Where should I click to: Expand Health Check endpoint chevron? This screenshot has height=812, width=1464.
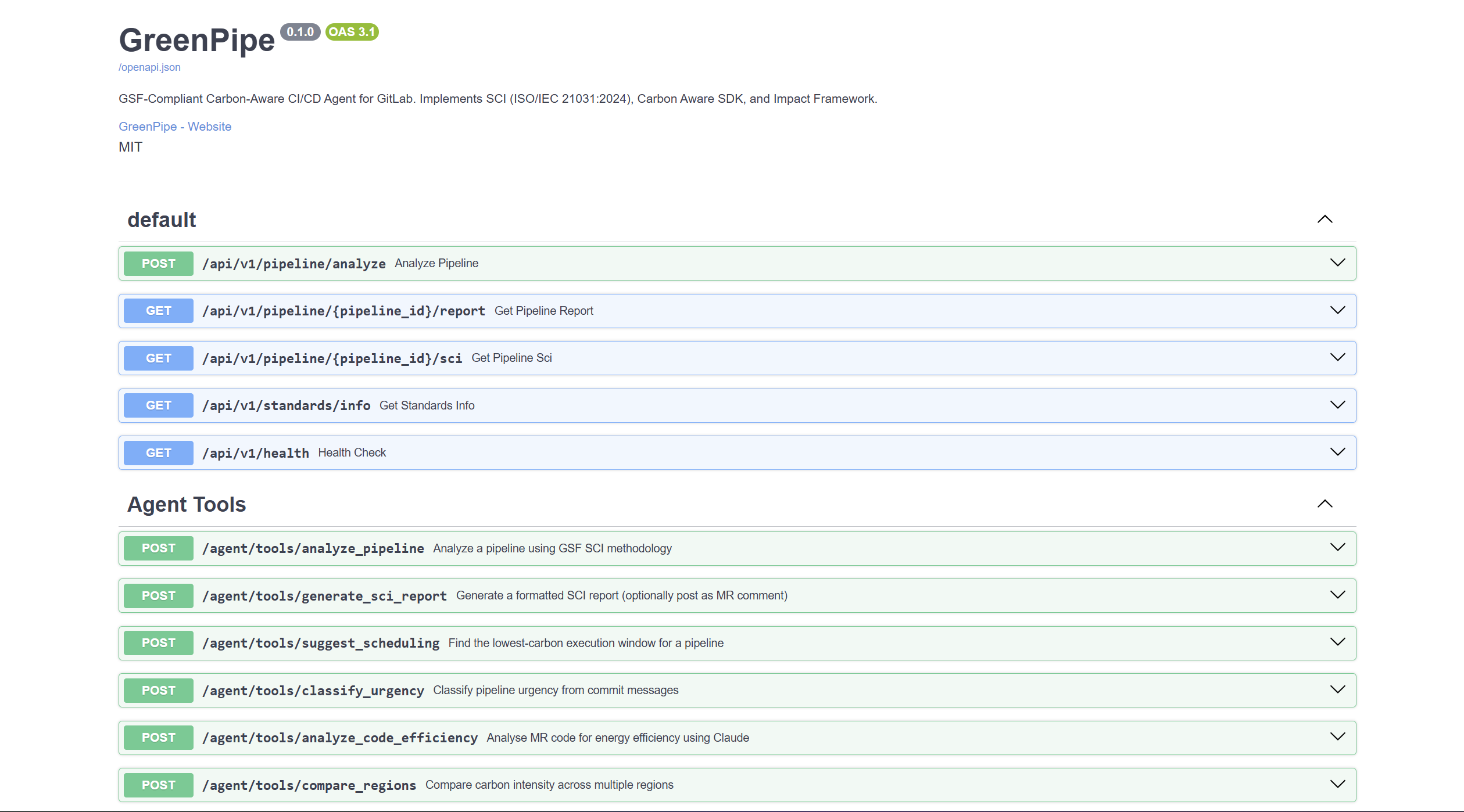click(1337, 452)
